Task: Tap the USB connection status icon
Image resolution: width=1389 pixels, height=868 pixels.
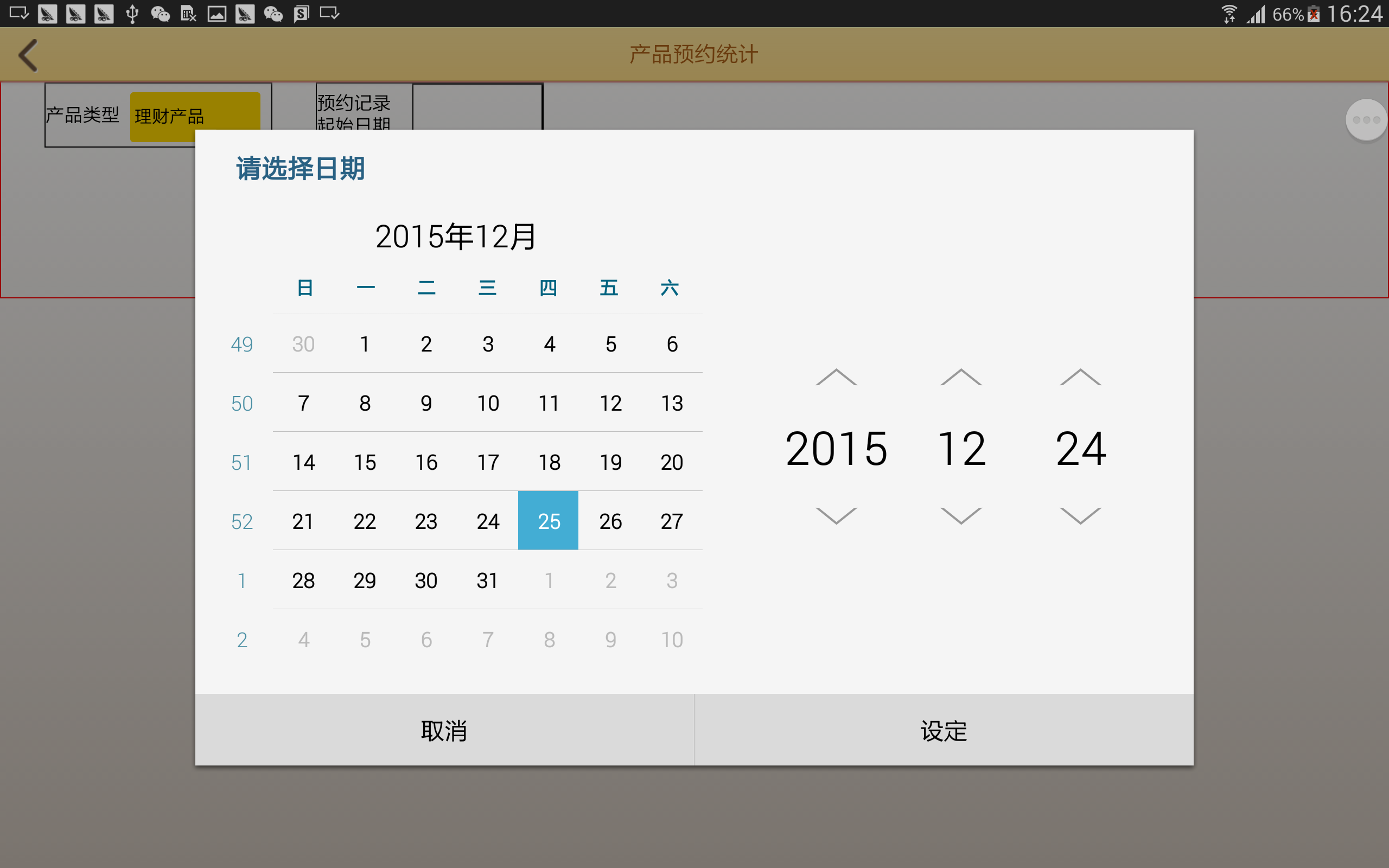Action: click(132, 14)
